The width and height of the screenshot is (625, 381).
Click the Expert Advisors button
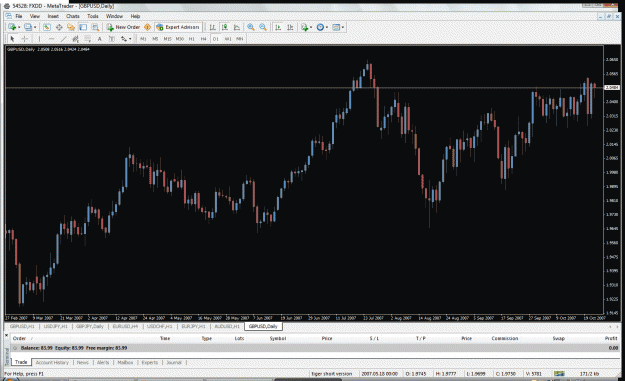[178, 27]
